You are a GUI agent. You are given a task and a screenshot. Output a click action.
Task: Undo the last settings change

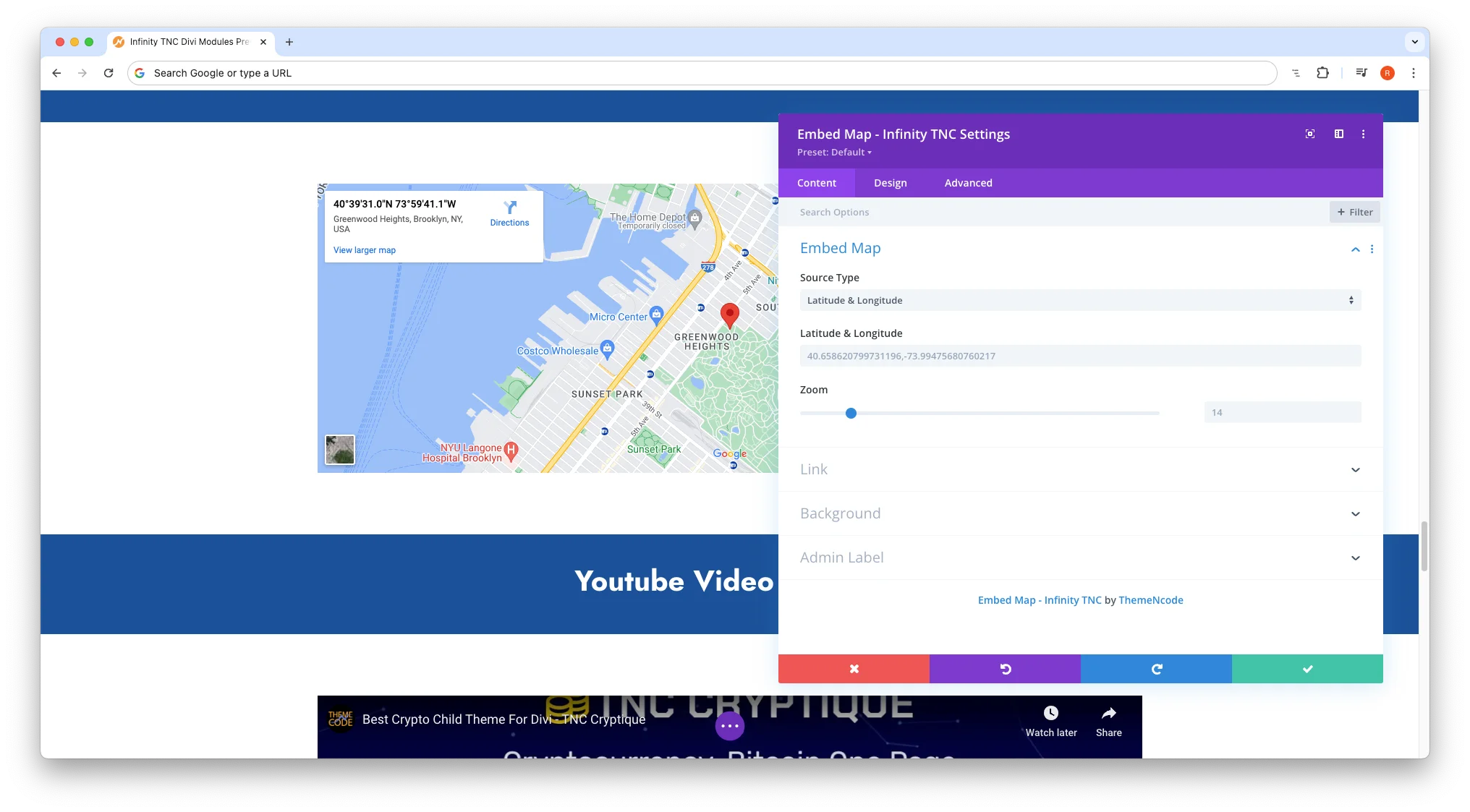pos(1005,669)
